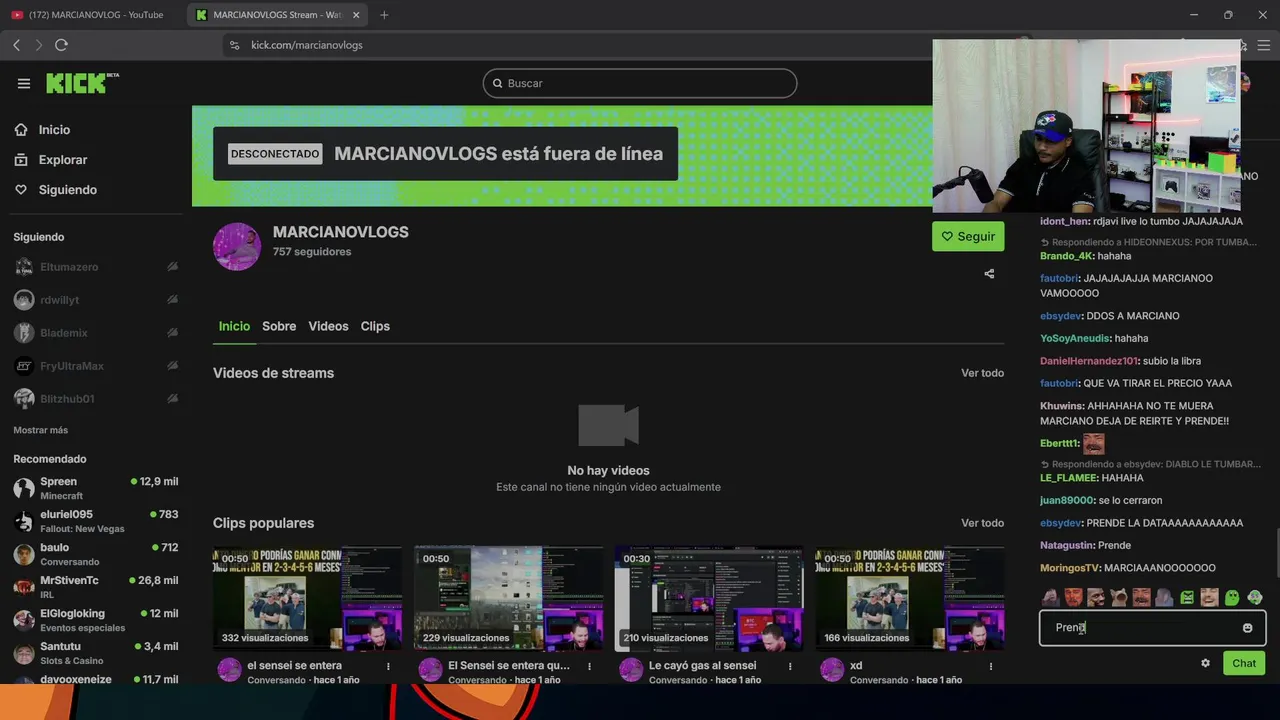Click the Seguir follow button

point(968,236)
